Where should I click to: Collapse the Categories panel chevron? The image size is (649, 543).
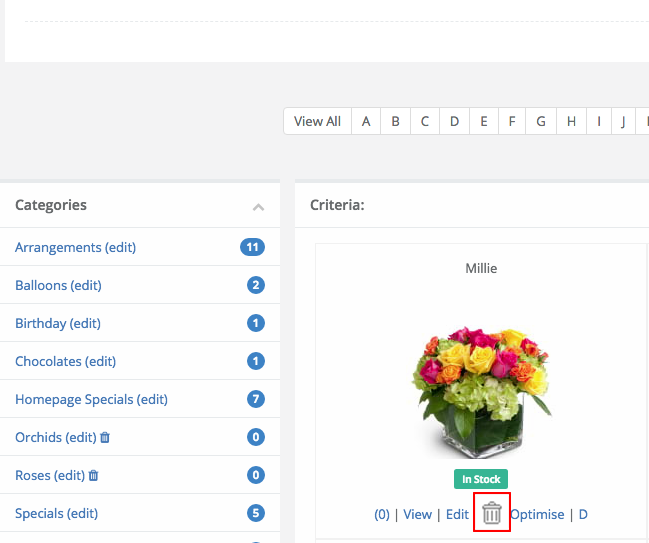click(258, 207)
